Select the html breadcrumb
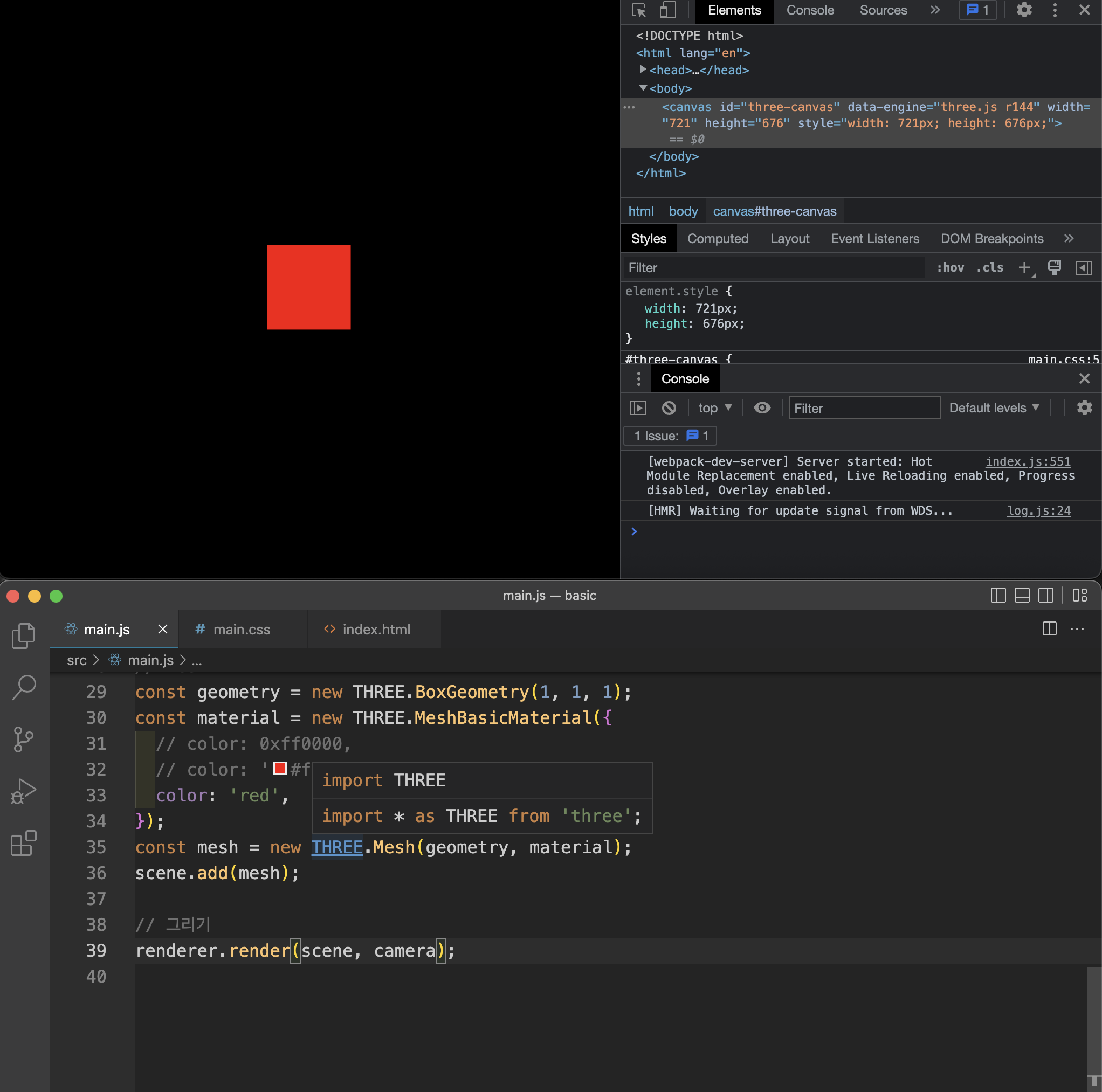1102x1092 pixels. (640, 211)
